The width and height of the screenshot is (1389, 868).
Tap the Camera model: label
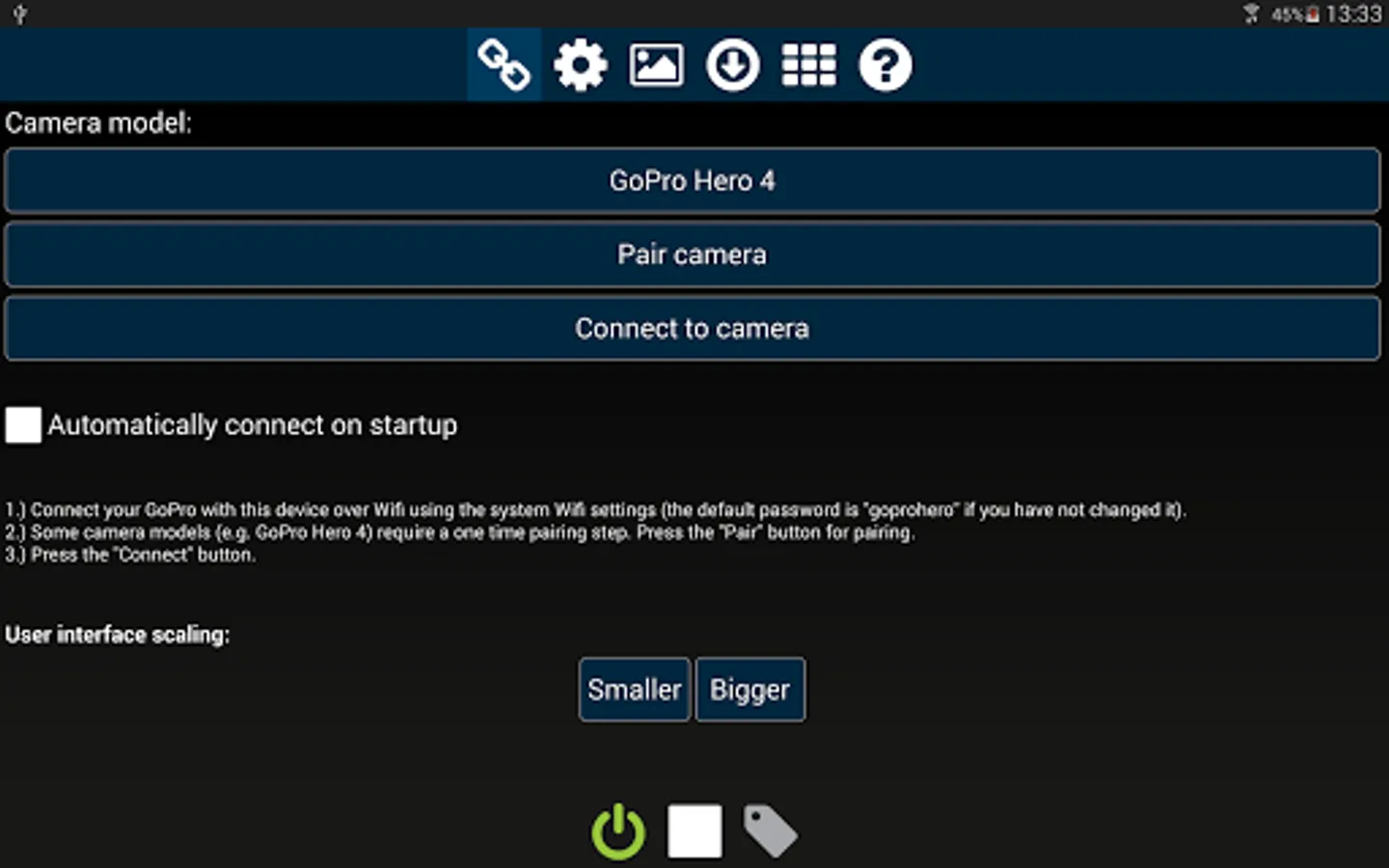pyautogui.click(x=98, y=123)
